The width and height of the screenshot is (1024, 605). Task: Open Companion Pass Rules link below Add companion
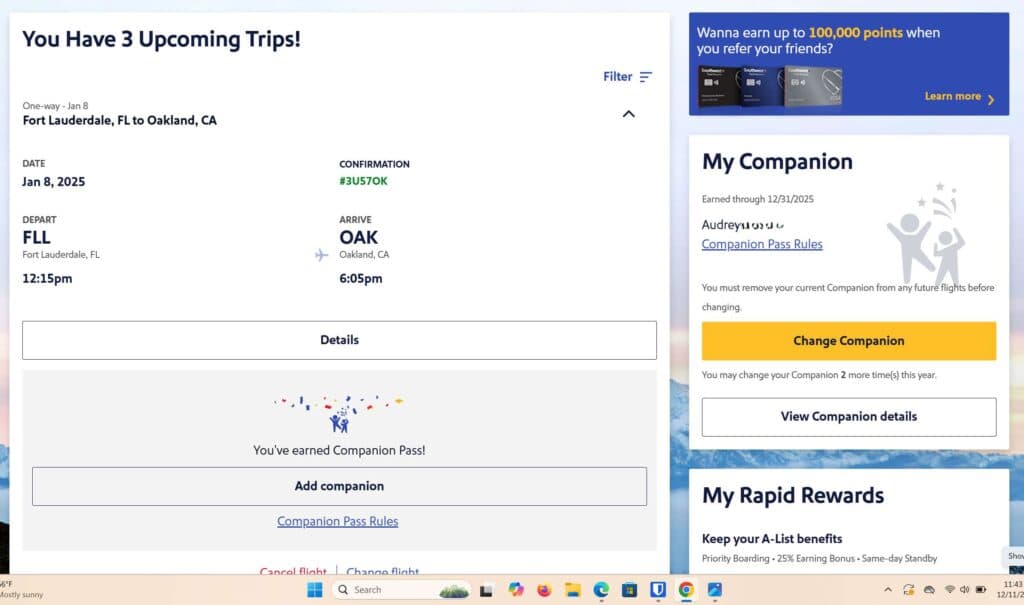click(x=337, y=521)
